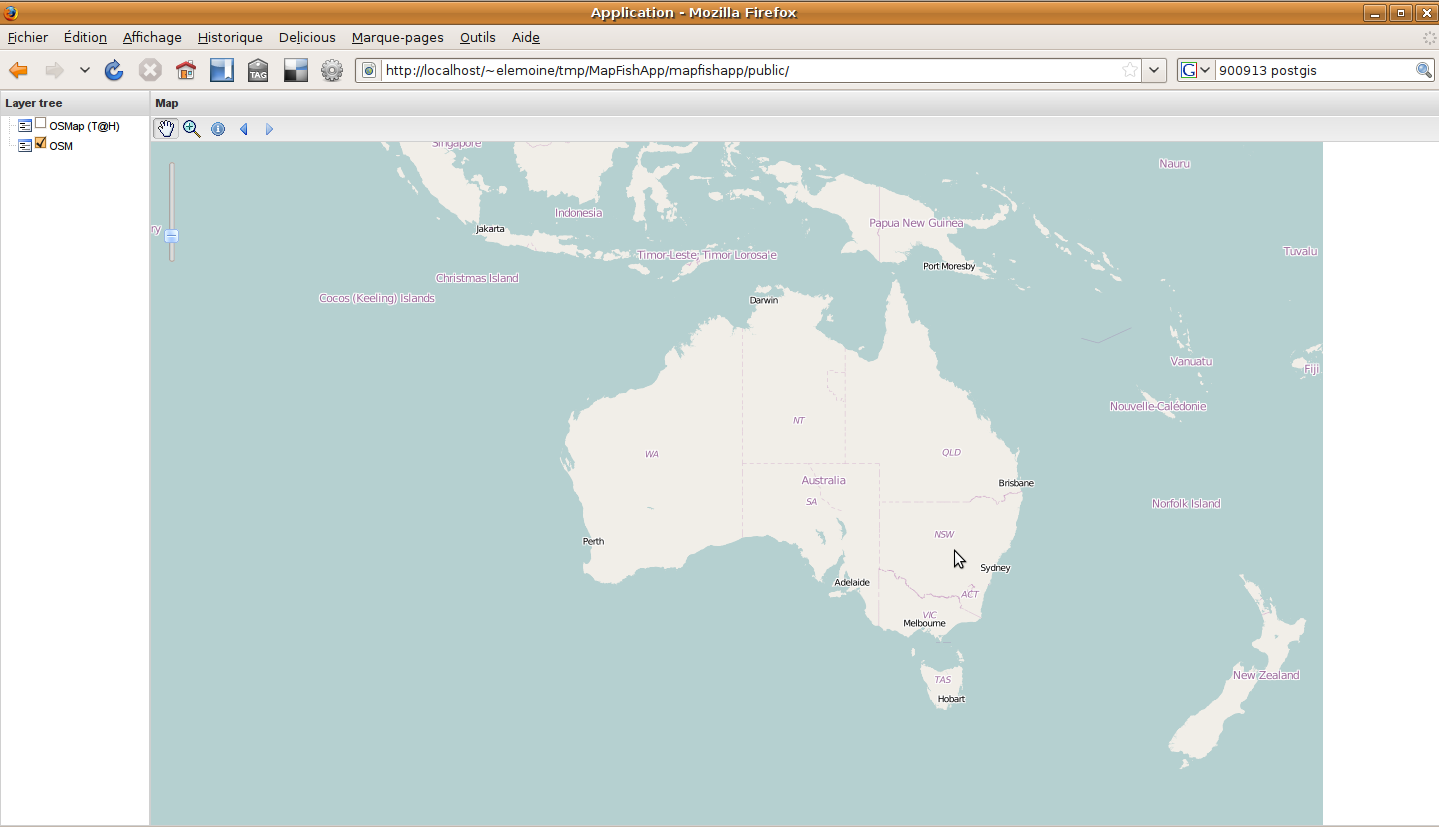Image resolution: width=1439 pixels, height=827 pixels.
Task: Click the URL address field
Action: click(750, 70)
